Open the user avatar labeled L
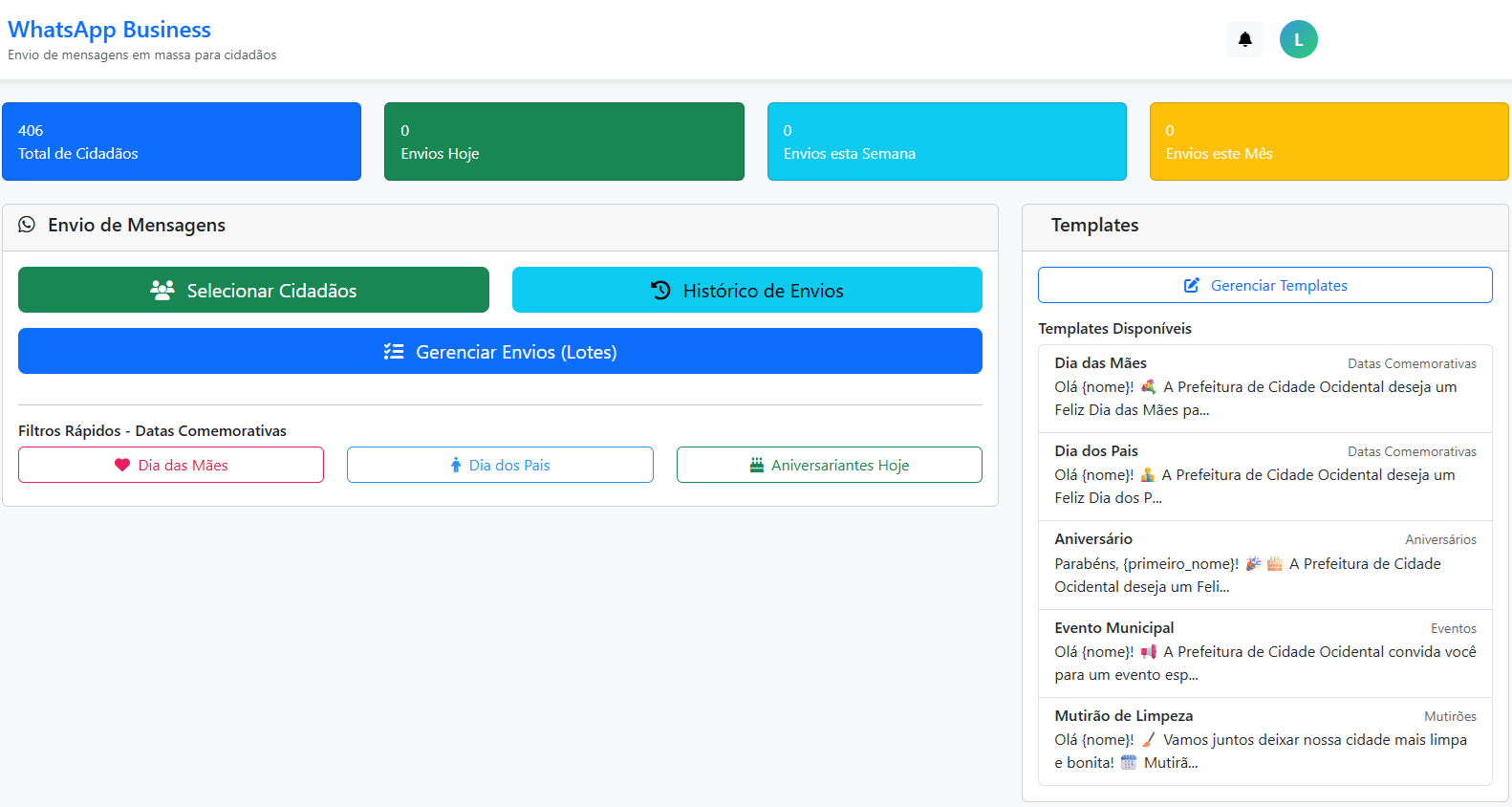 pos(1298,39)
